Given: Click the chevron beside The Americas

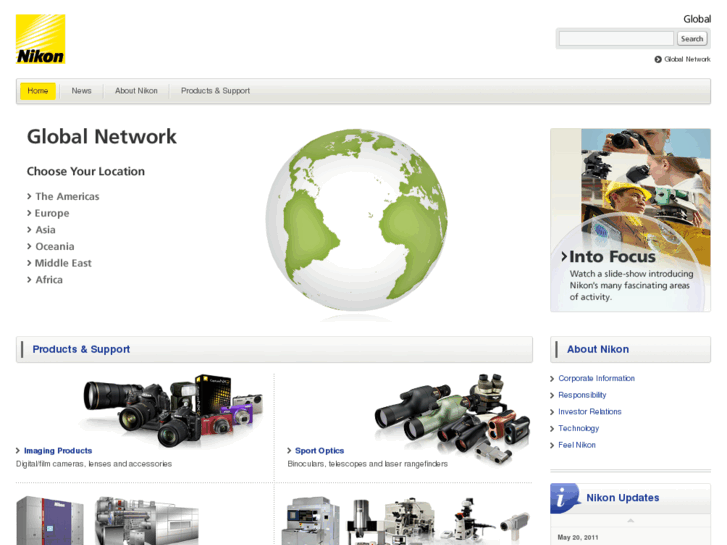Looking at the screenshot, I should click(x=29, y=196).
